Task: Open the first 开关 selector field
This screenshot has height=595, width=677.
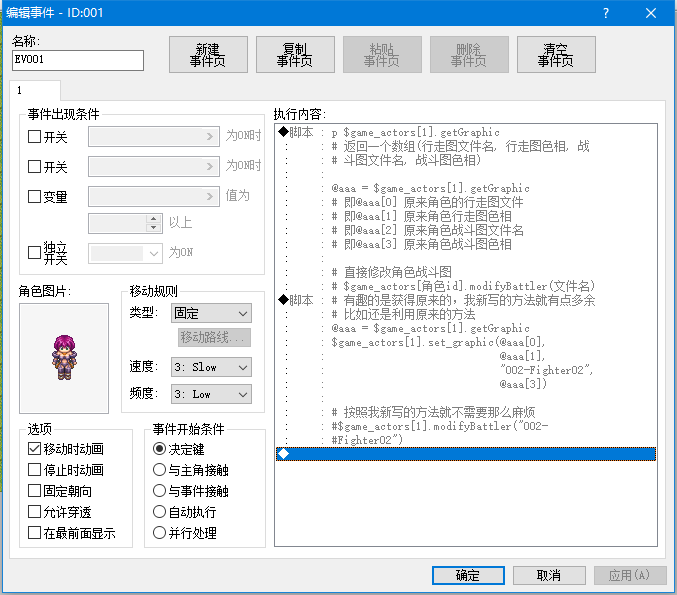Action: pos(154,137)
